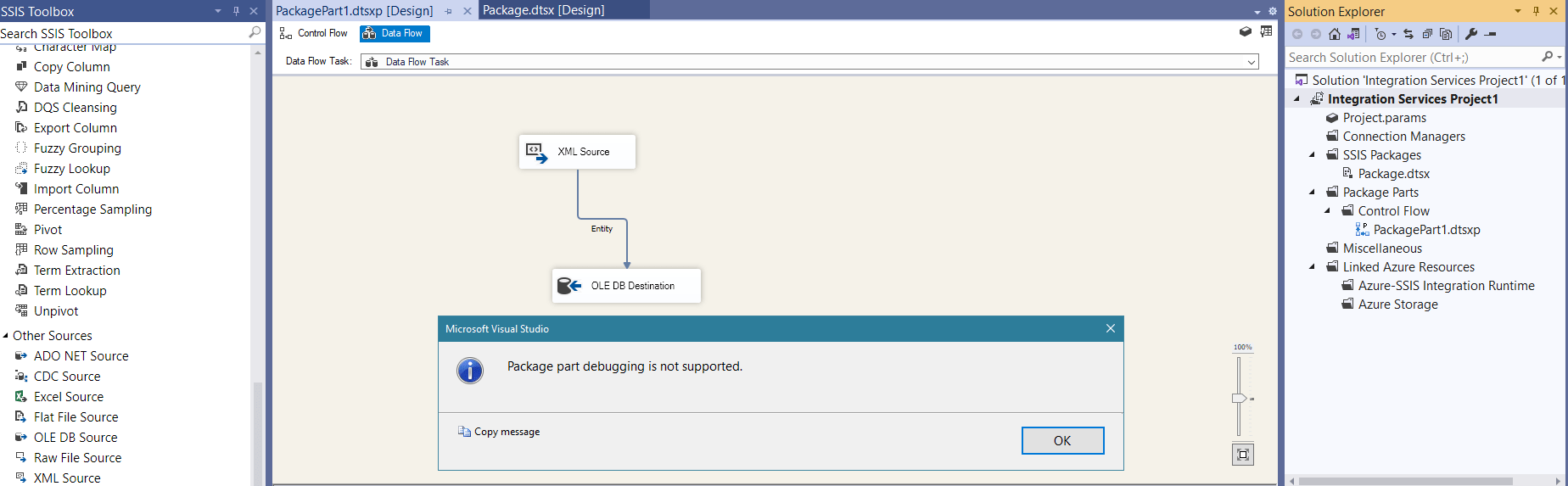
Task: Click the Home icon in Solution Explorer toolbar
Action: click(x=1335, y=34)
